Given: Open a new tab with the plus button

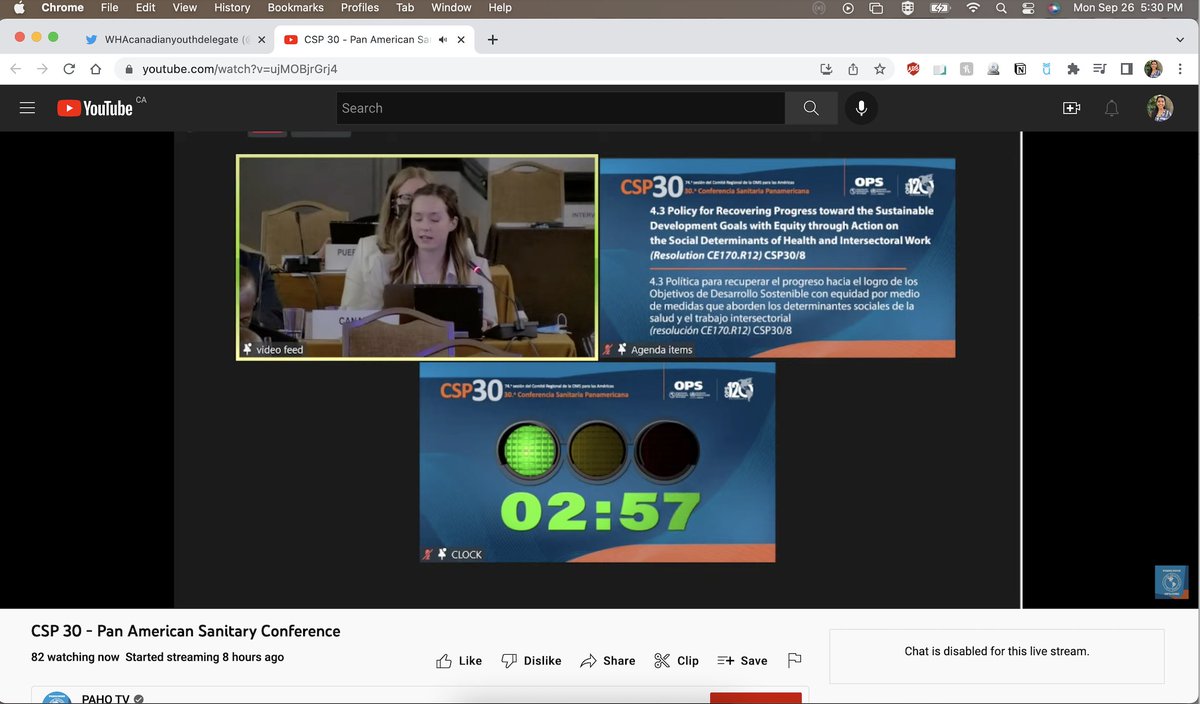Looking at the screenshot, I should [493, 39].
